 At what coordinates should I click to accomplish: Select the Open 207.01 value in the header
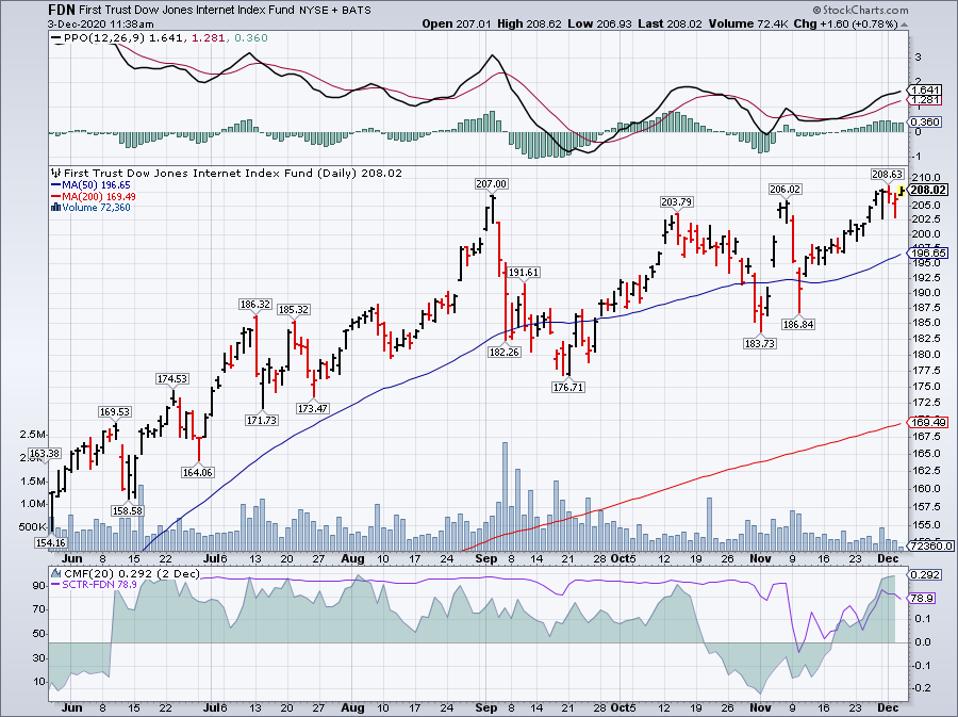[x=456, y=24]
